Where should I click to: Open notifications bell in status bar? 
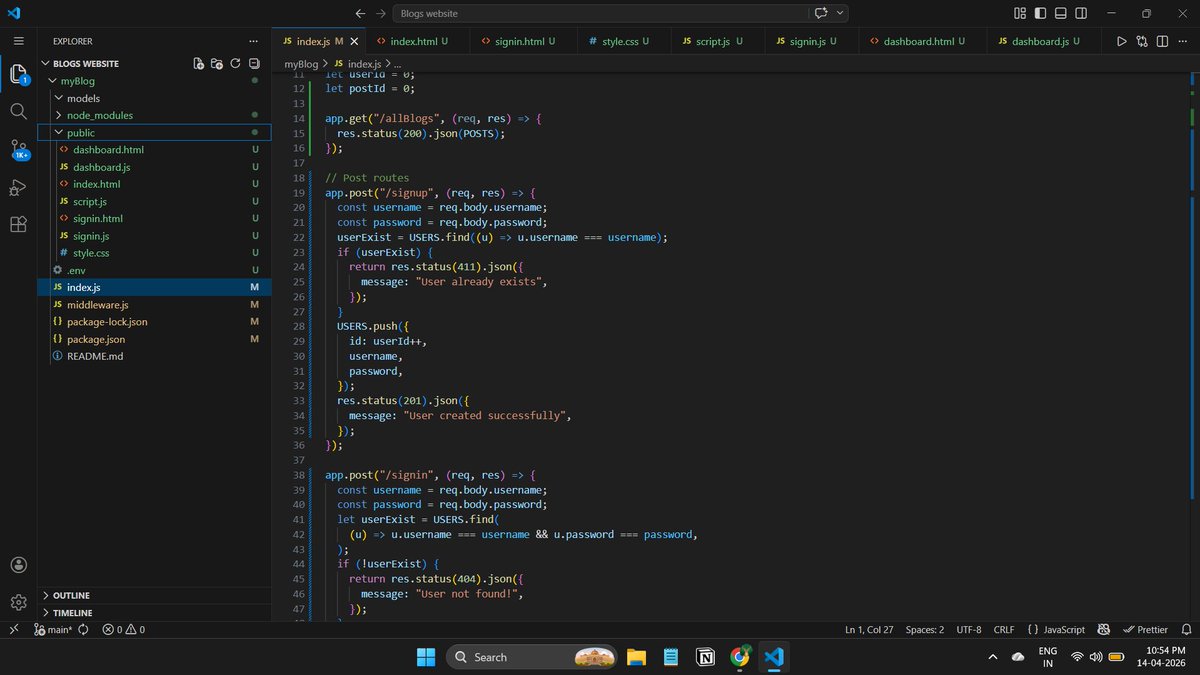click(x=1185, y=630)
